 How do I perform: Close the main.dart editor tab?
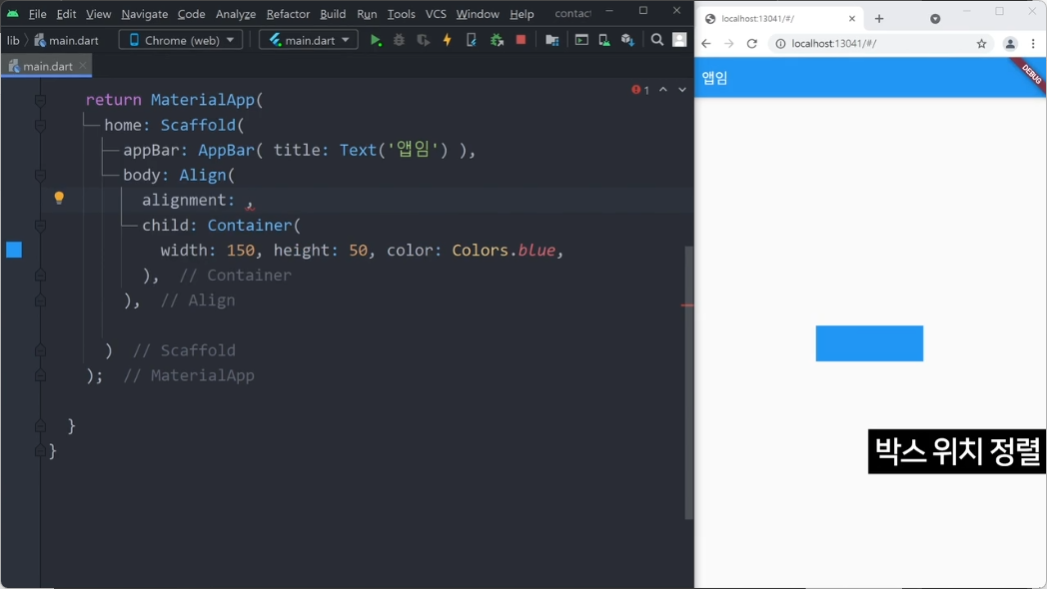coord(82,65)
